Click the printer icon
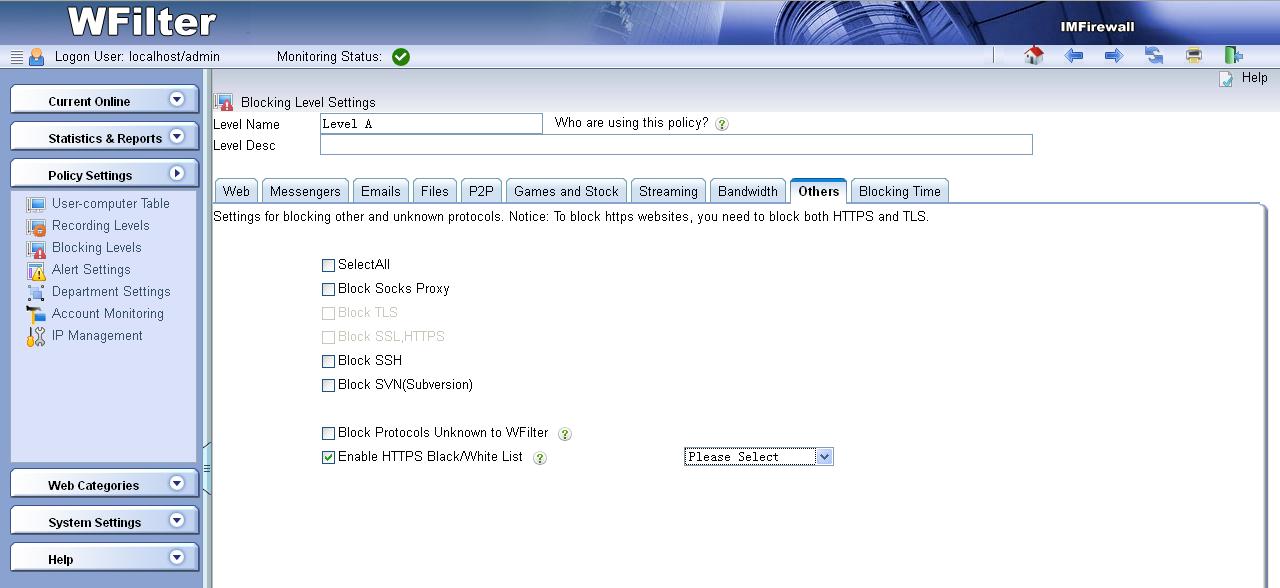 [x=1193, y=56]
